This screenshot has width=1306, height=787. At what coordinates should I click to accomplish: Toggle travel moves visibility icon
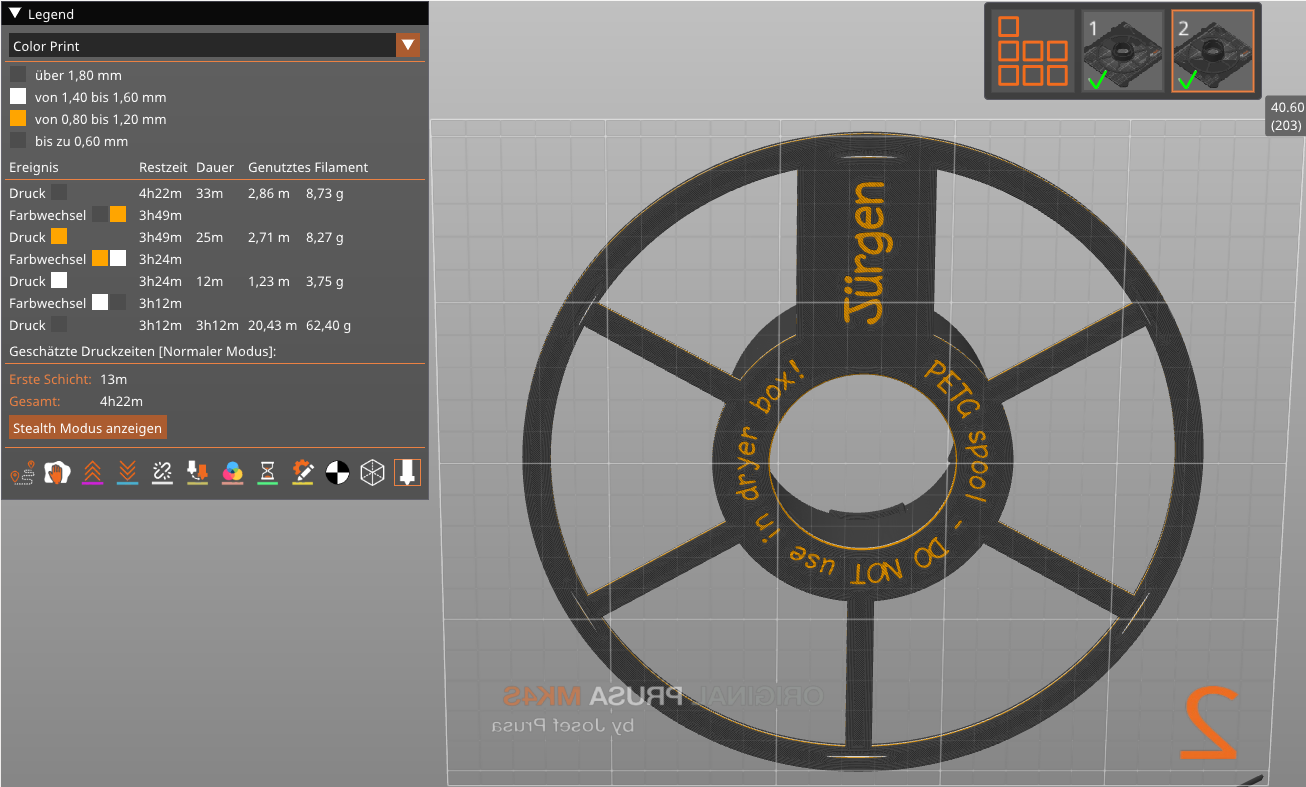click(x=22, y=474)
